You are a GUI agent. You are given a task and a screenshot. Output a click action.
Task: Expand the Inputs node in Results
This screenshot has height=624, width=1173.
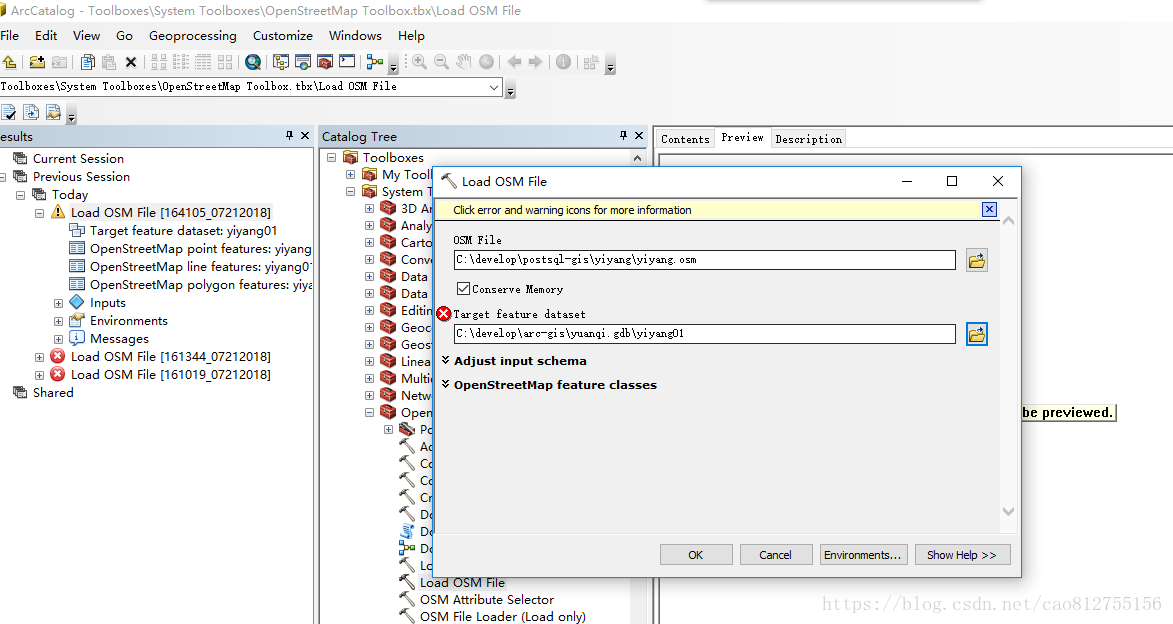tap(58, 303)
